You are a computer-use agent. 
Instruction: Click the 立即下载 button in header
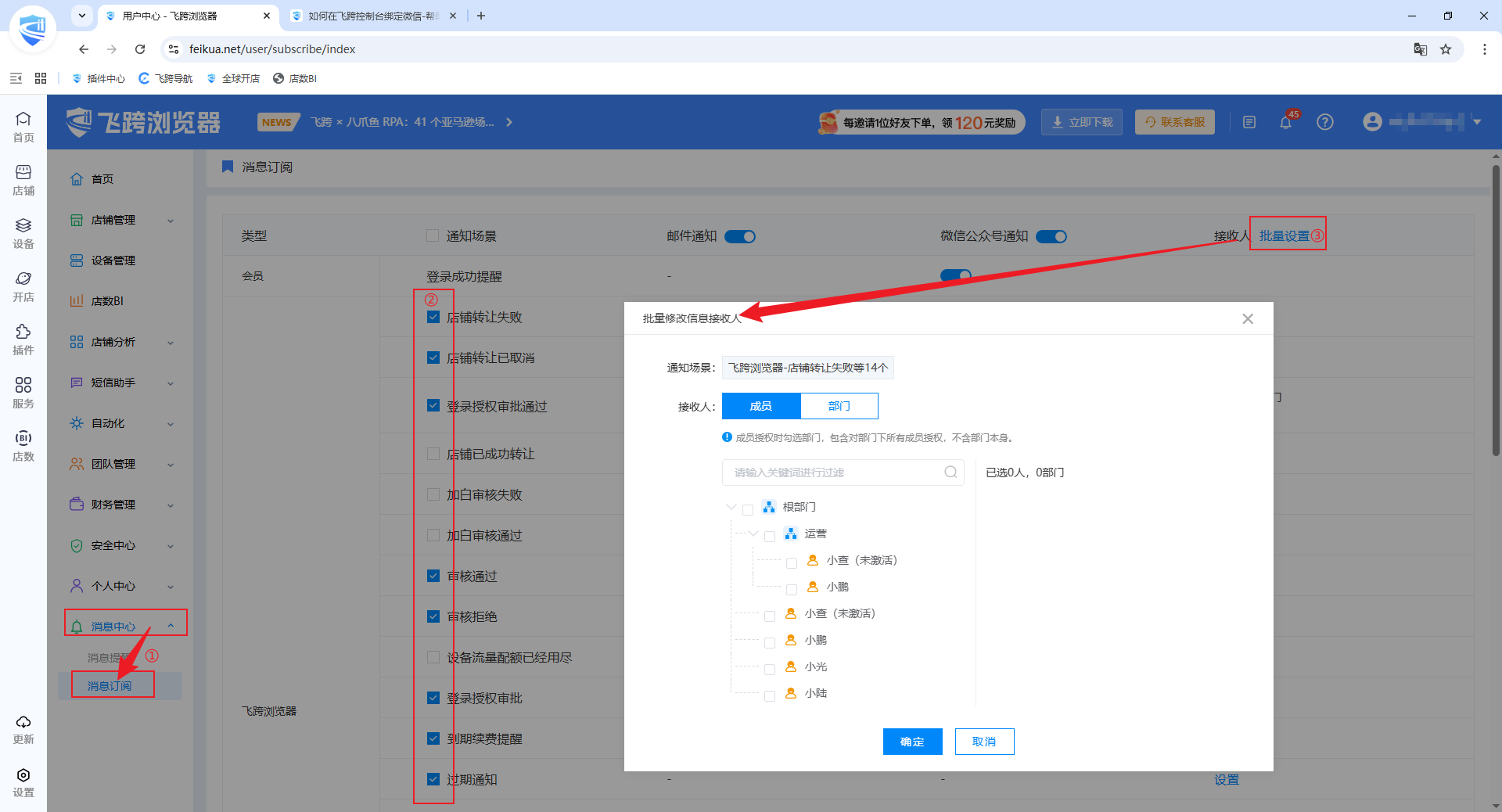tap(1082, 122)
